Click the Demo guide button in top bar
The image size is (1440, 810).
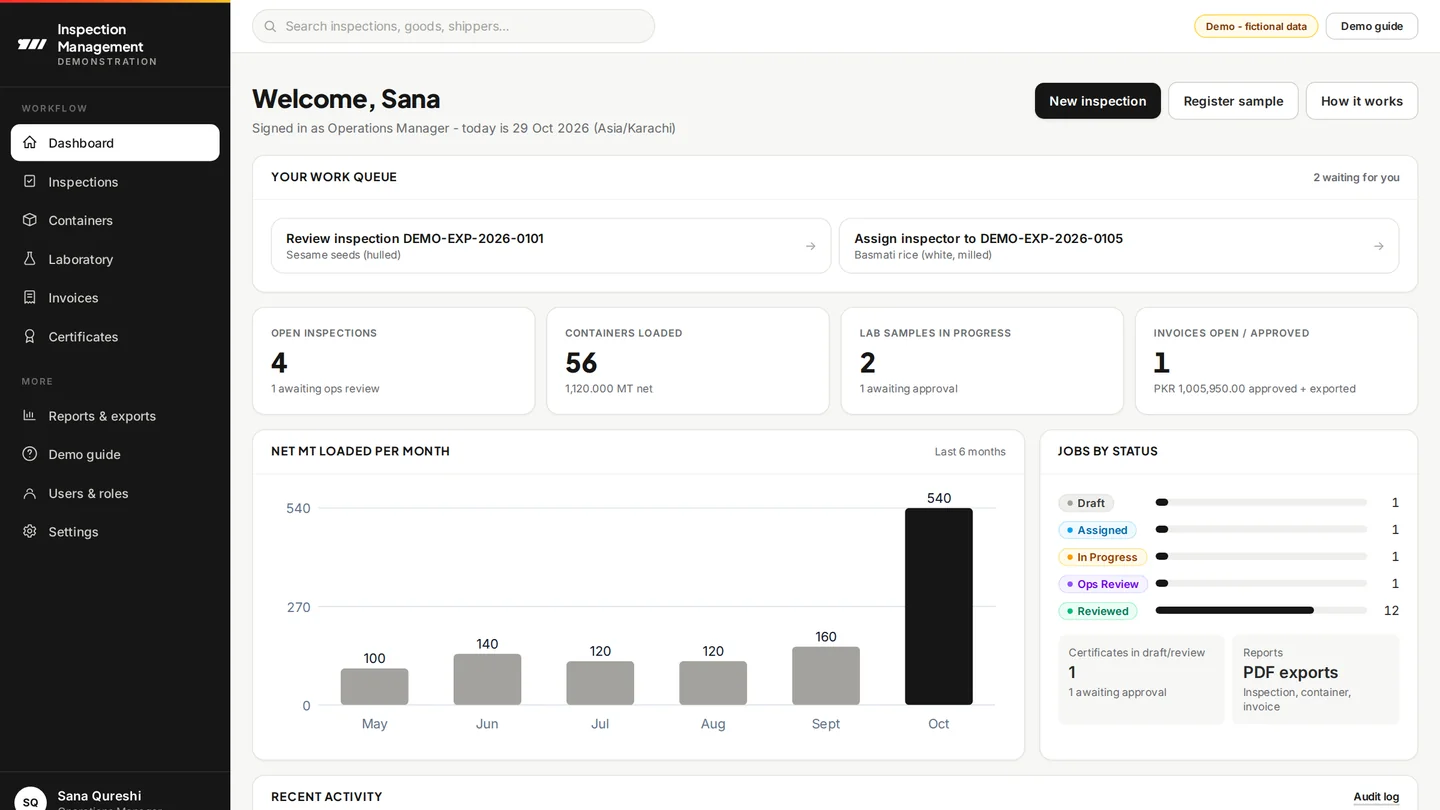(x=1372, y=26)
